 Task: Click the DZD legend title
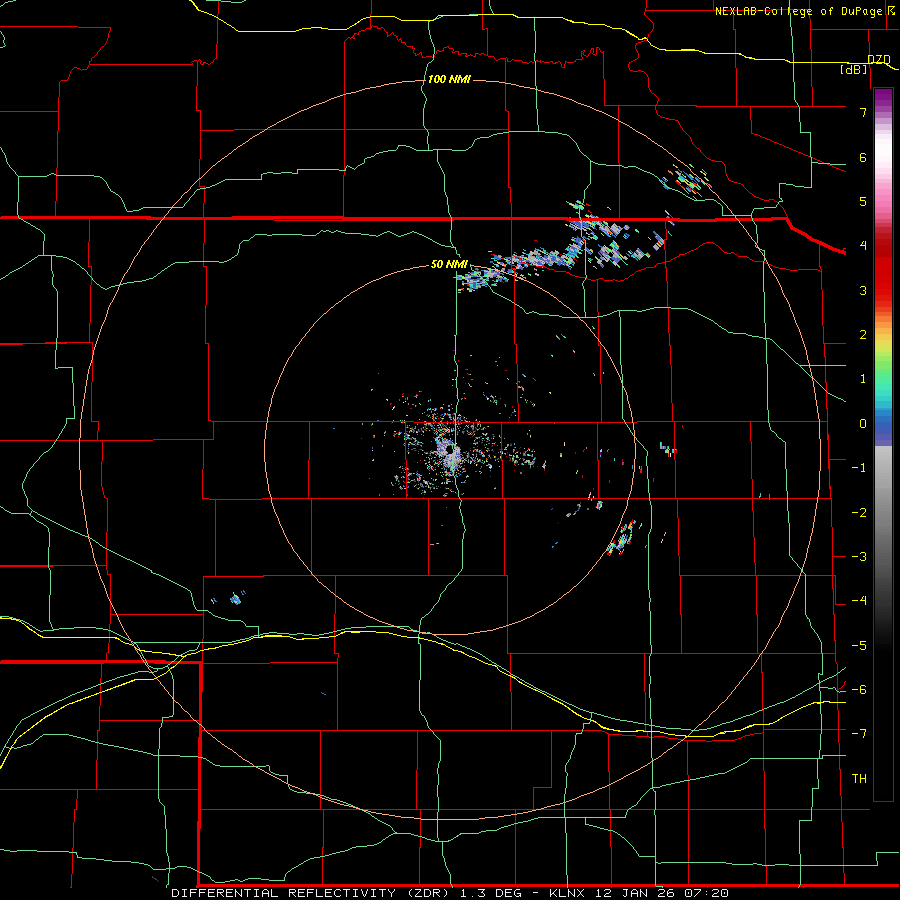pos(879,59)
